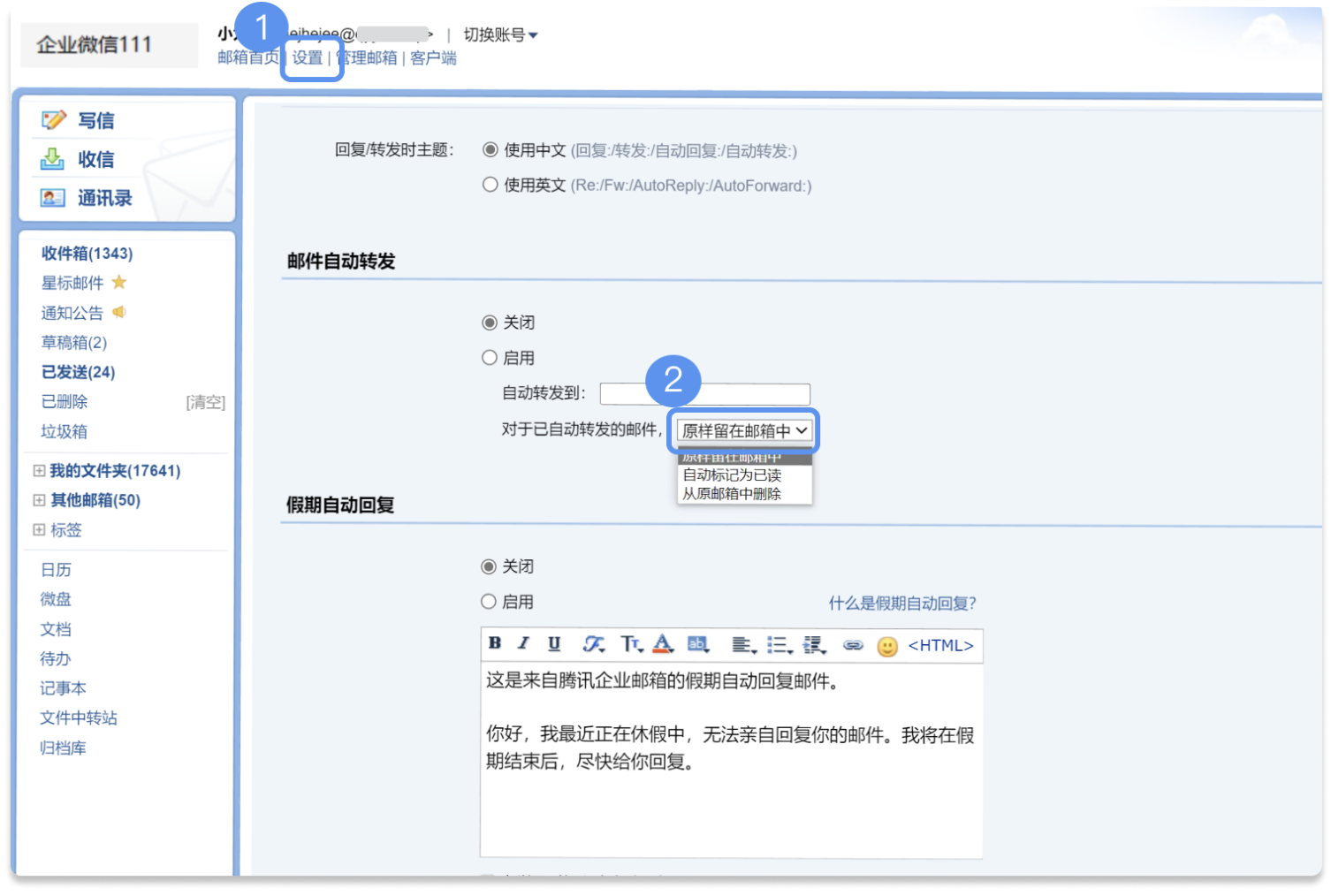This screenshot has width=1331, height=896.
Task: Insert a hyperlink in the editor
Action: point(852,645)
